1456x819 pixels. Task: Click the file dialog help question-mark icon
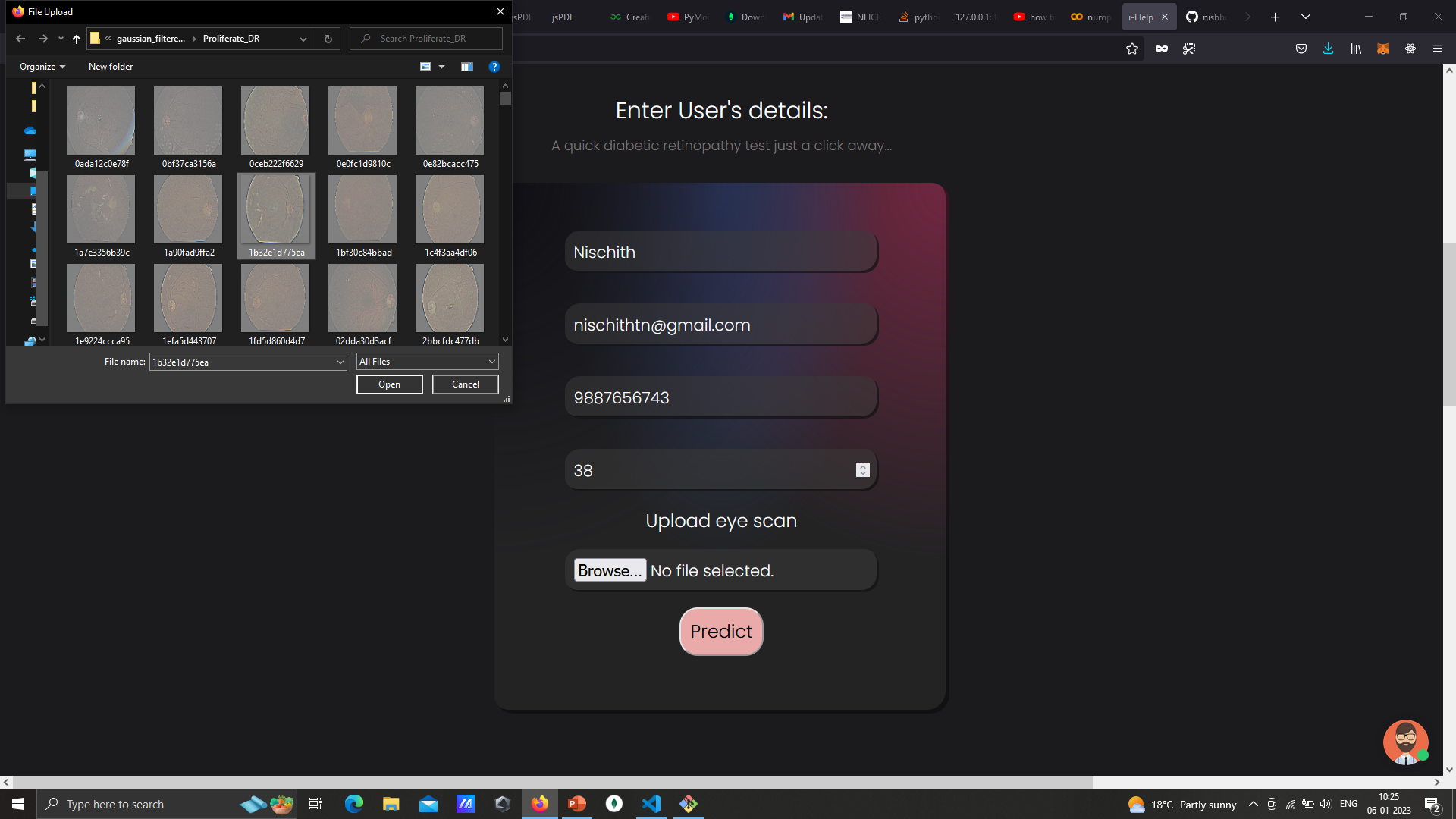pyautogui.click(x=494, y=67)
